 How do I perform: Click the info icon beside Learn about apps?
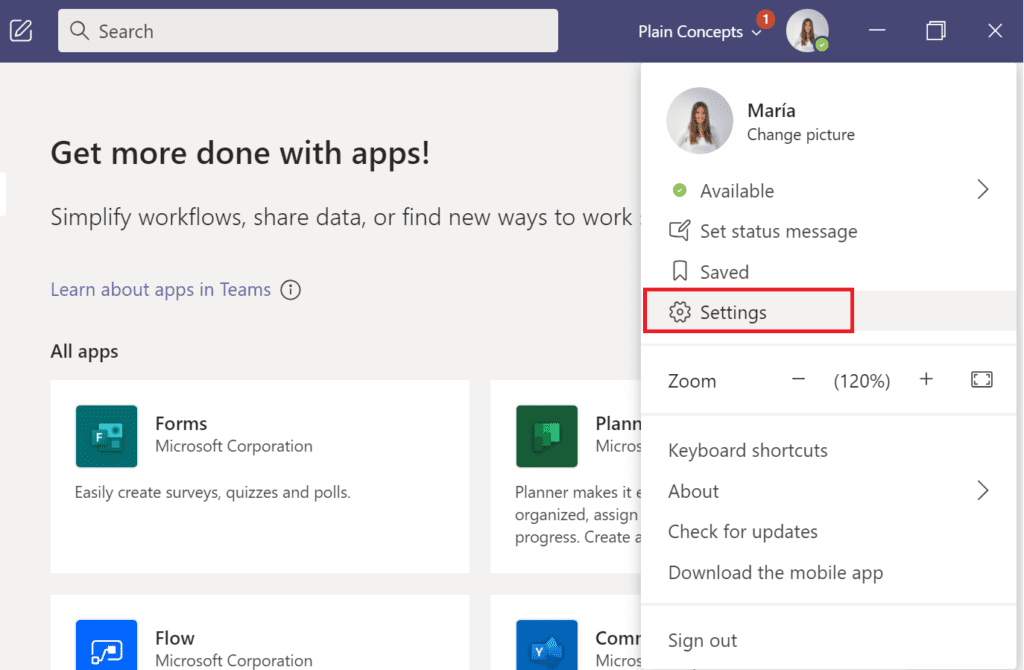(291, 290)
